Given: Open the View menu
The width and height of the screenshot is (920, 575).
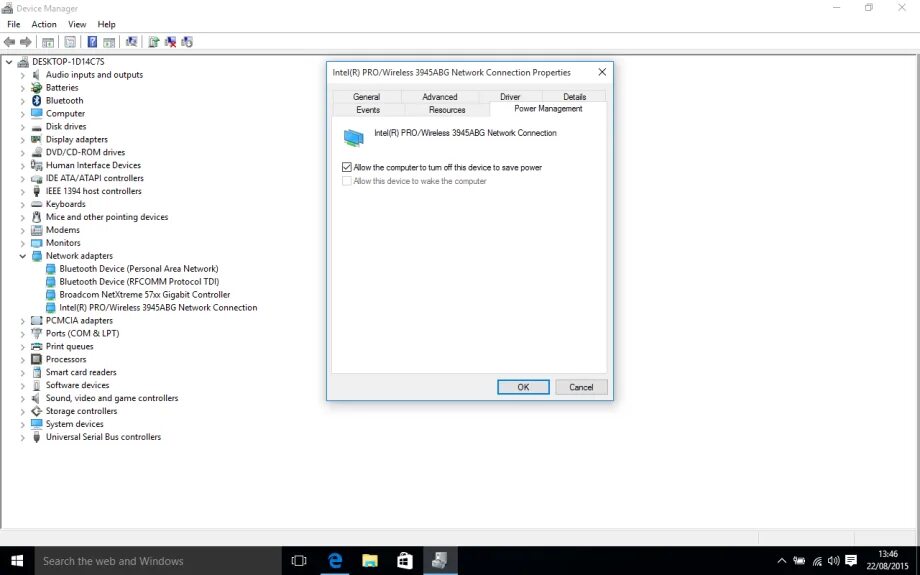Looking at the screenshot, I should pyautogui.click(x=77, y=24).
